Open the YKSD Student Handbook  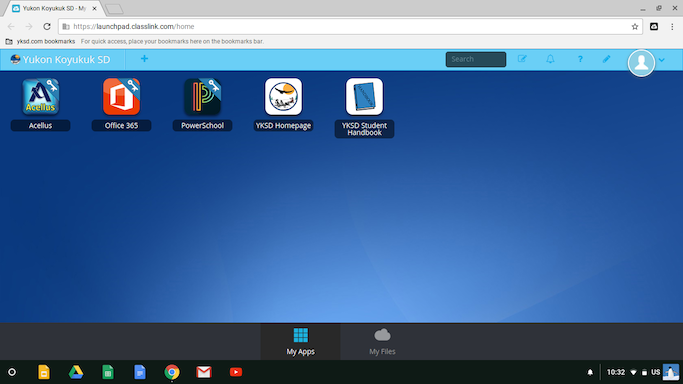tap(365, 97)
